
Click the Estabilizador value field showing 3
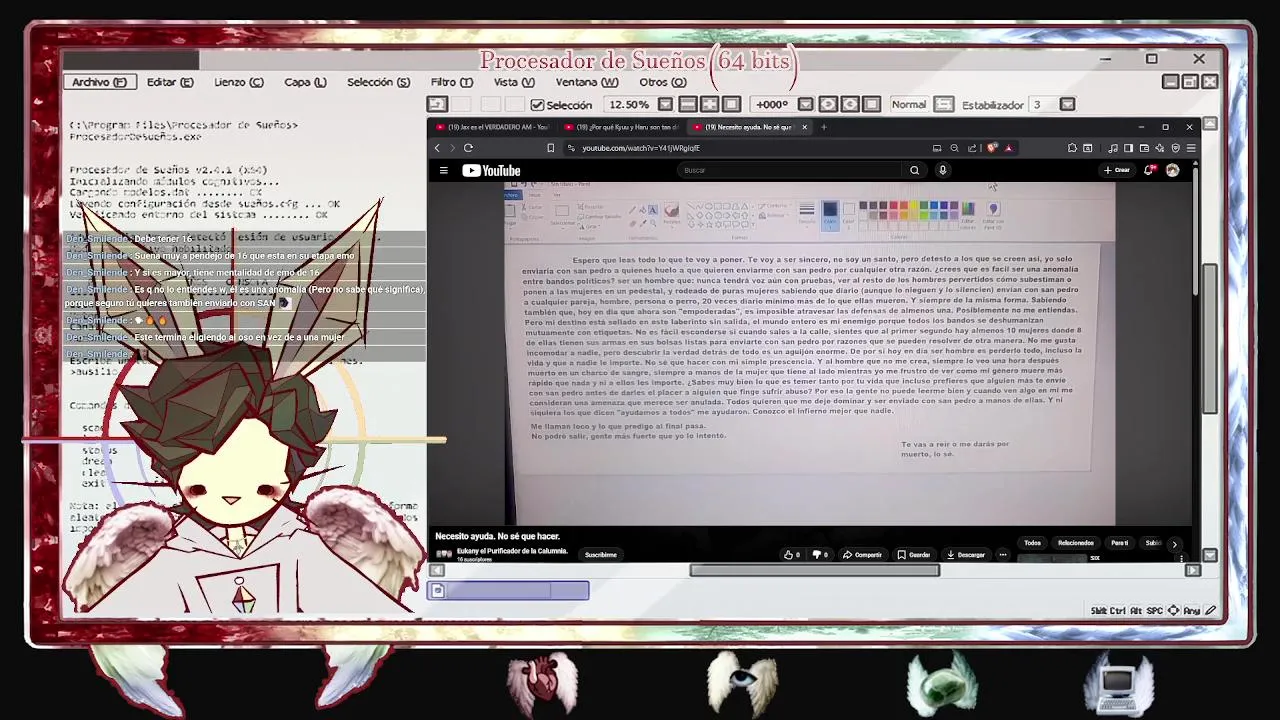[1044, 105]
